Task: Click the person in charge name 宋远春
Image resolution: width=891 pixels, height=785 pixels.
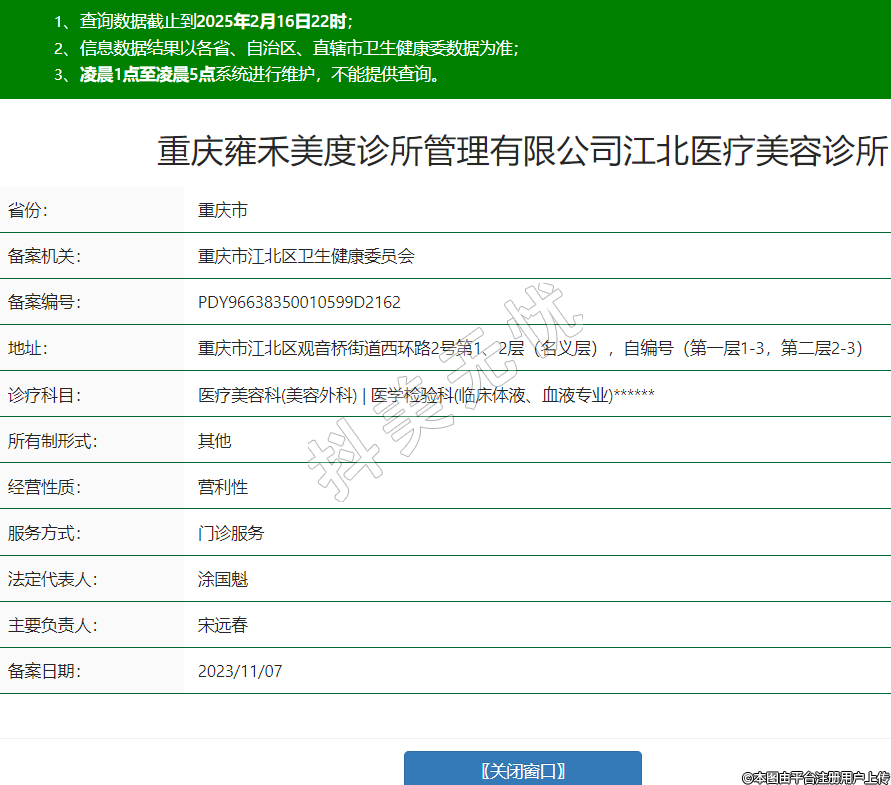Action: tap(223, 625)
